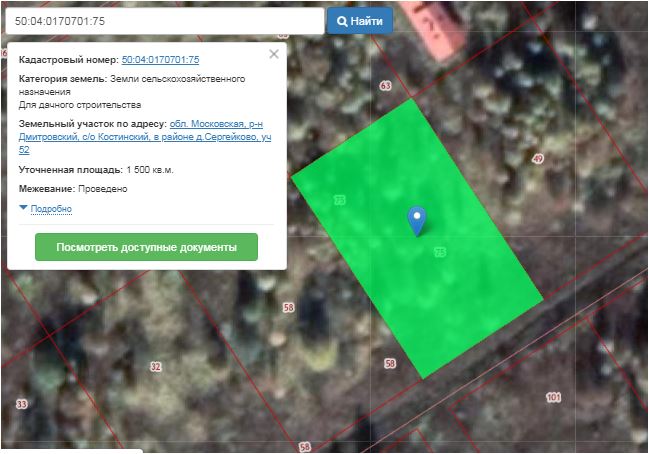Image resolution: width=649 pixels, height=454 pixels.
Task: Click the blue map pin marker
Action: click(418, 220)
